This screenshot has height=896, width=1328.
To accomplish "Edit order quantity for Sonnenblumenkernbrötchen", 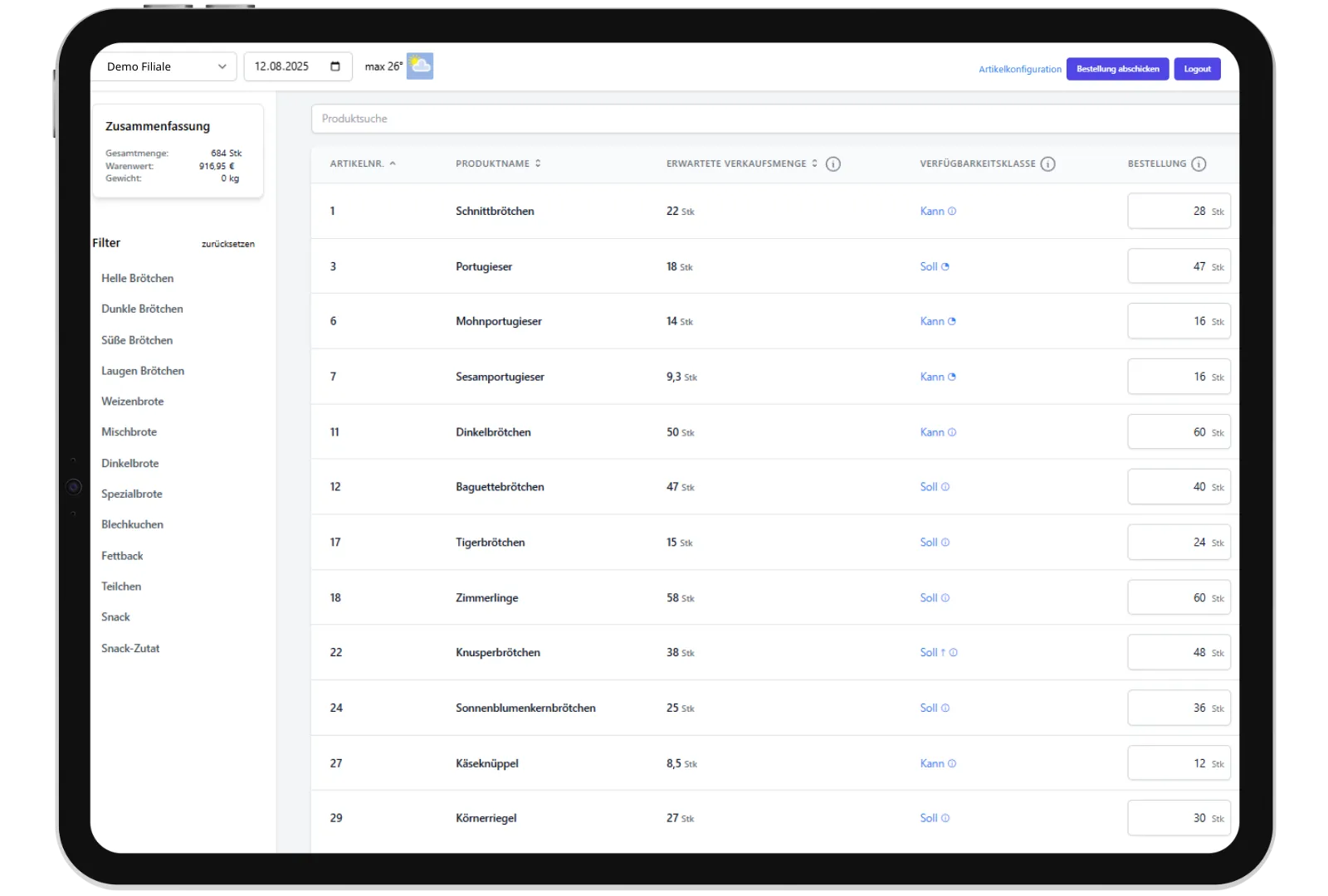I will pos(1179,709).
